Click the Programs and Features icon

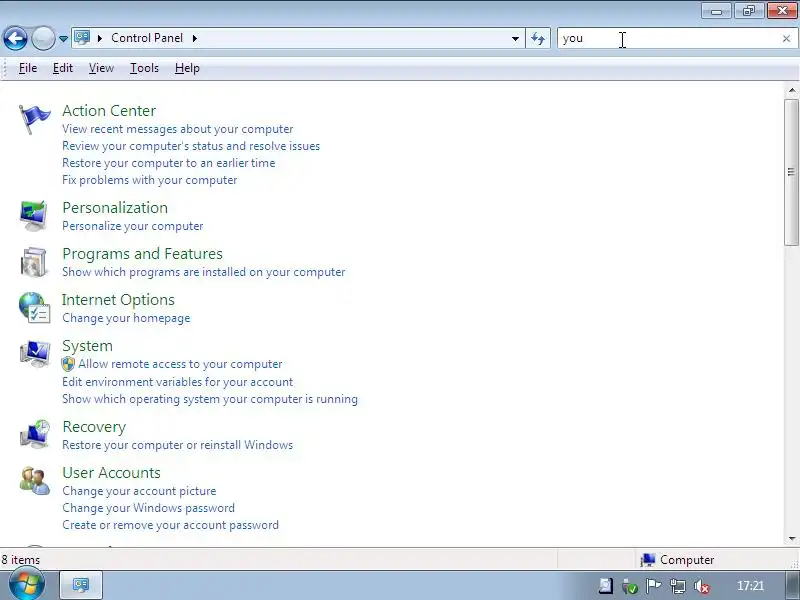(34, 262)
